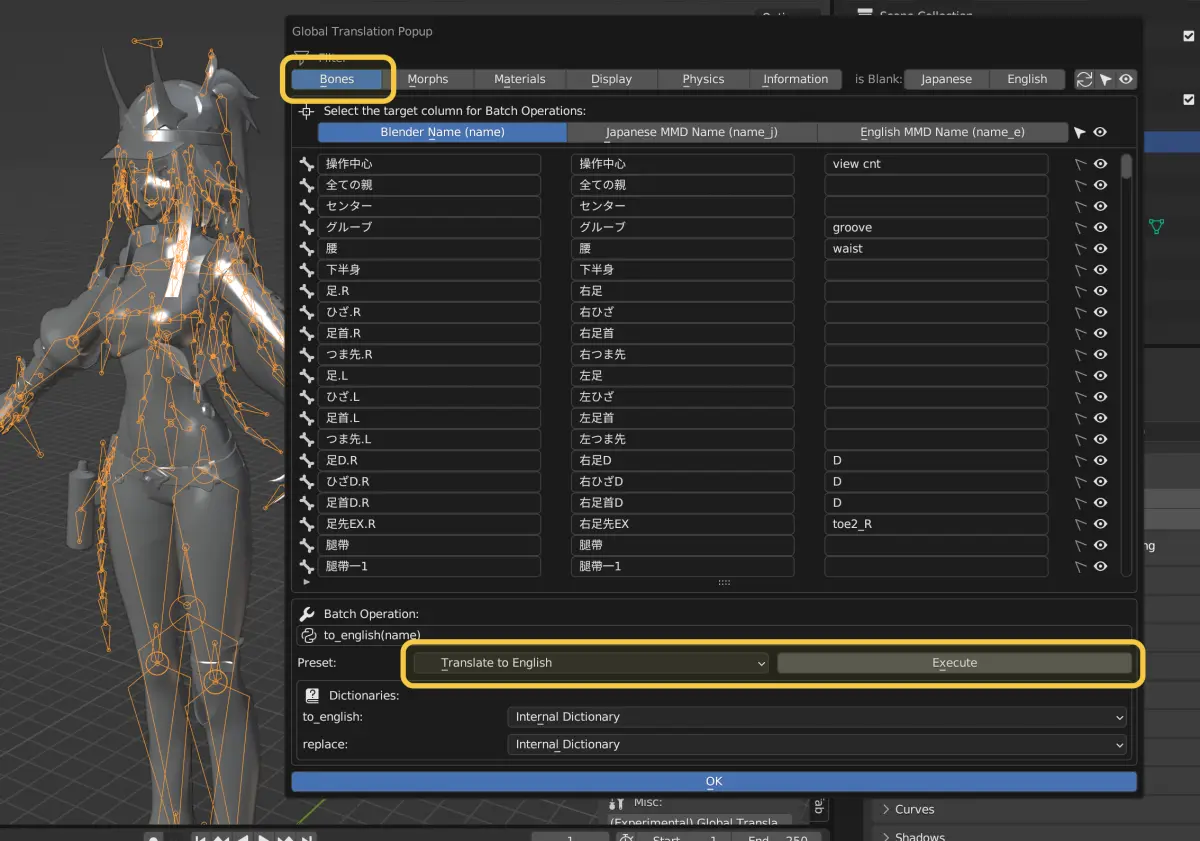Click the bone icon of the 腰 row
Image resolution: width=1200 pixels, height=841 pixels.
coord(307,248)
